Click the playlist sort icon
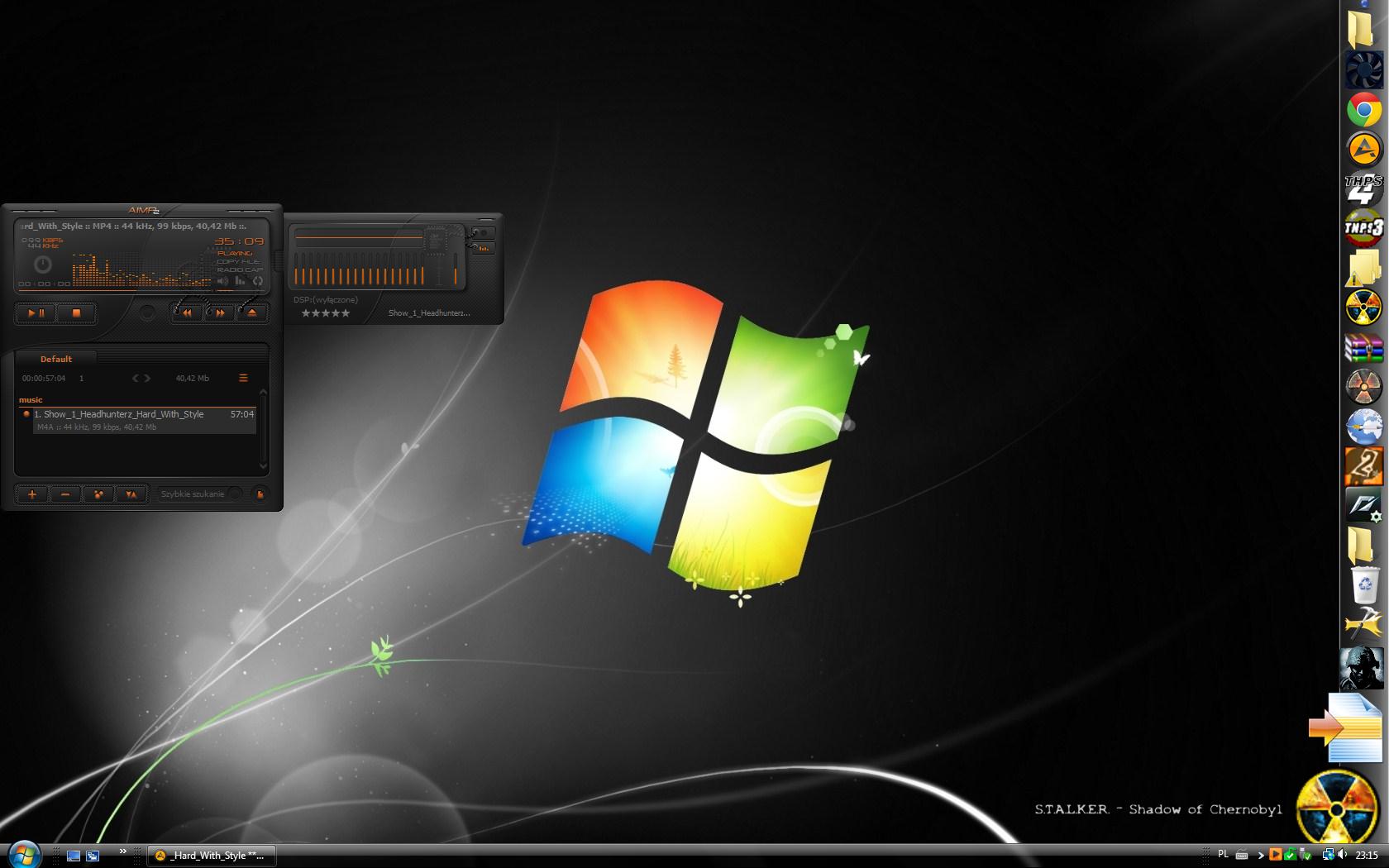The height and width of the screenshot is (868, 1389). (131, 494)
